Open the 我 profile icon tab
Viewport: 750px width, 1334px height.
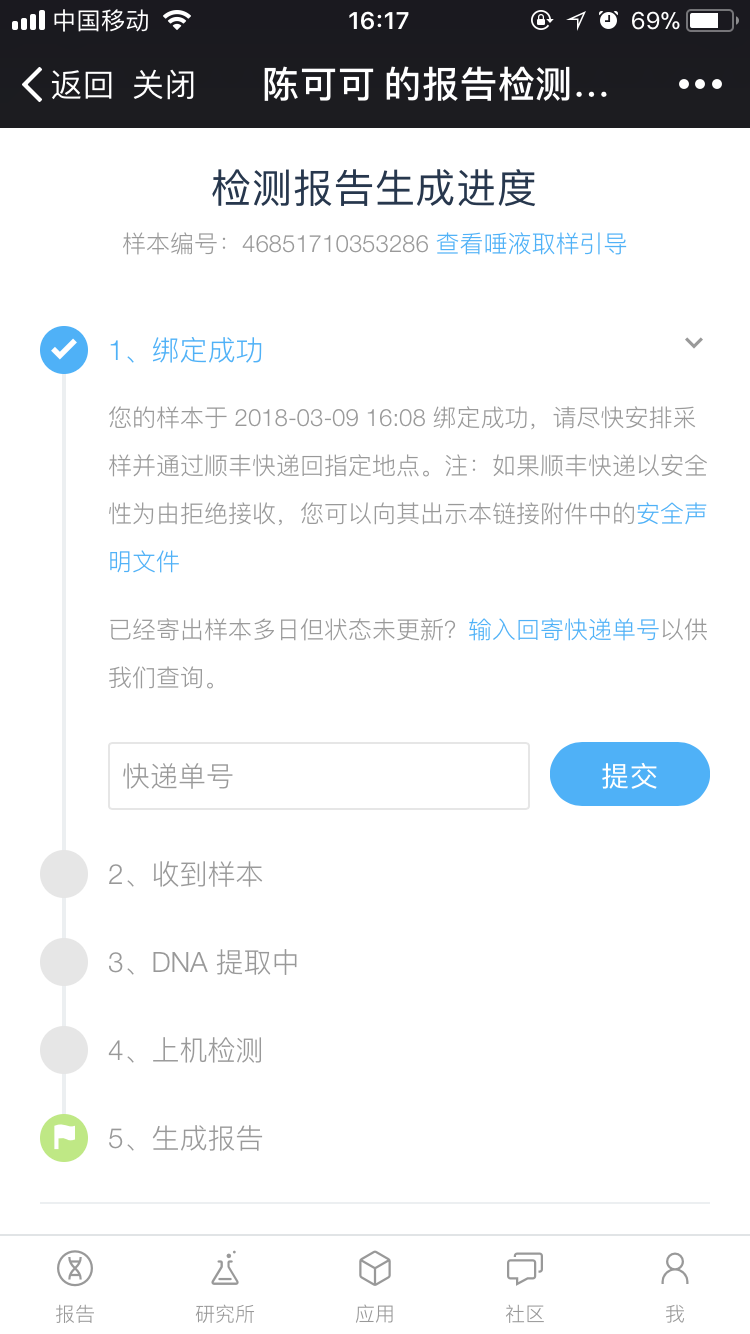675,1286
